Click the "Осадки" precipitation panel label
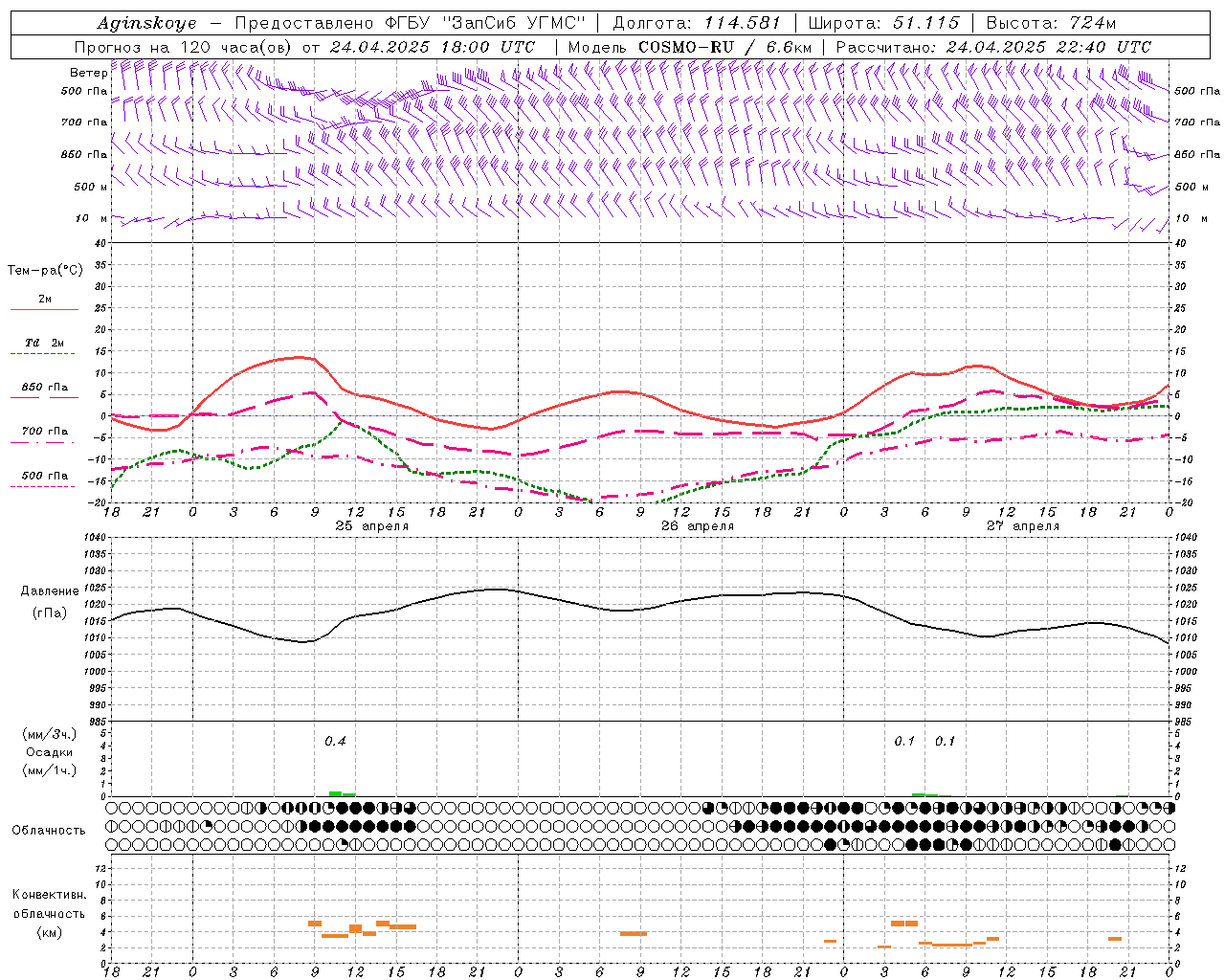 pos(50,752)
